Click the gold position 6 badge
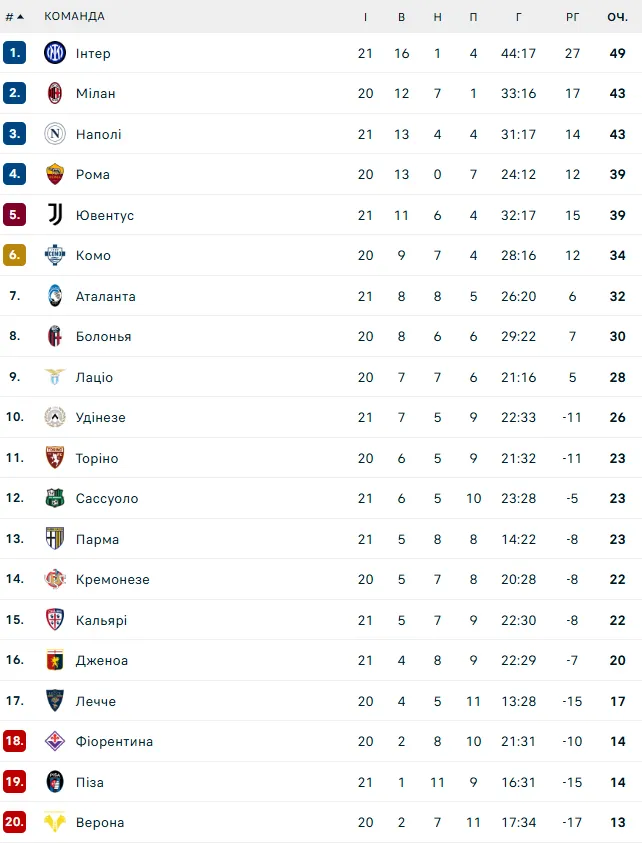This screenshot has height=843, width=642. (x=14, y=255)
